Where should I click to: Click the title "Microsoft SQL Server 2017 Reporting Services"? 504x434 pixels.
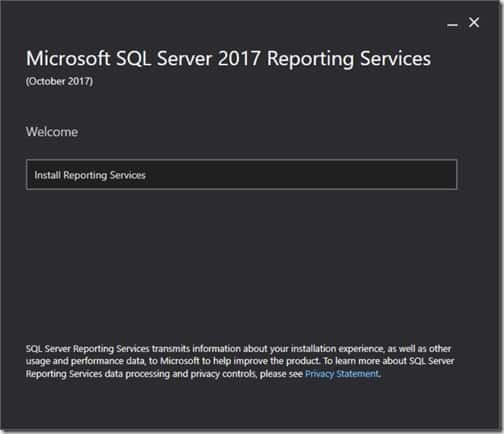coord(228,59)
